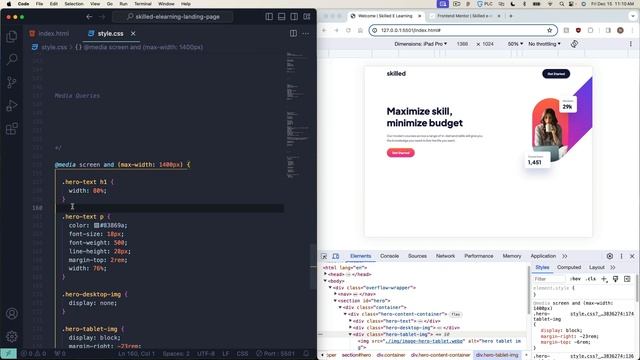Click the Port: 5501 Live Server status
Viewport: 640px width, 360px height.
tap(275, 353)
